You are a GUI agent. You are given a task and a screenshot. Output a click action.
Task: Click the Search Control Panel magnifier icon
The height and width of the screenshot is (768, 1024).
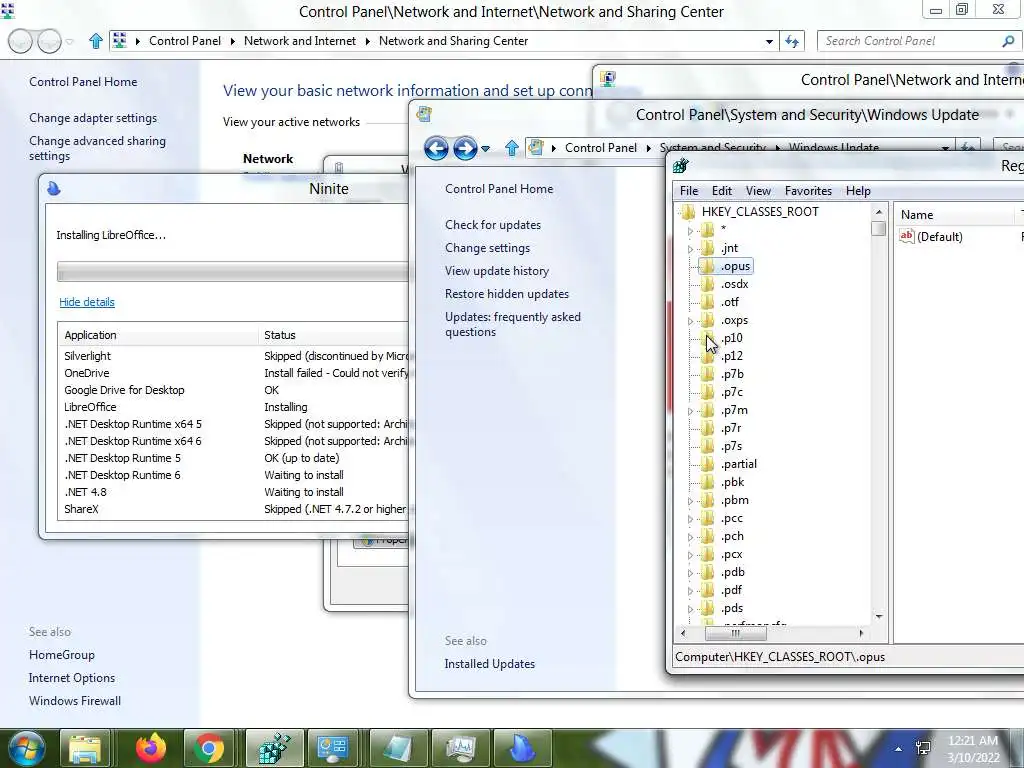(1008, 41)
